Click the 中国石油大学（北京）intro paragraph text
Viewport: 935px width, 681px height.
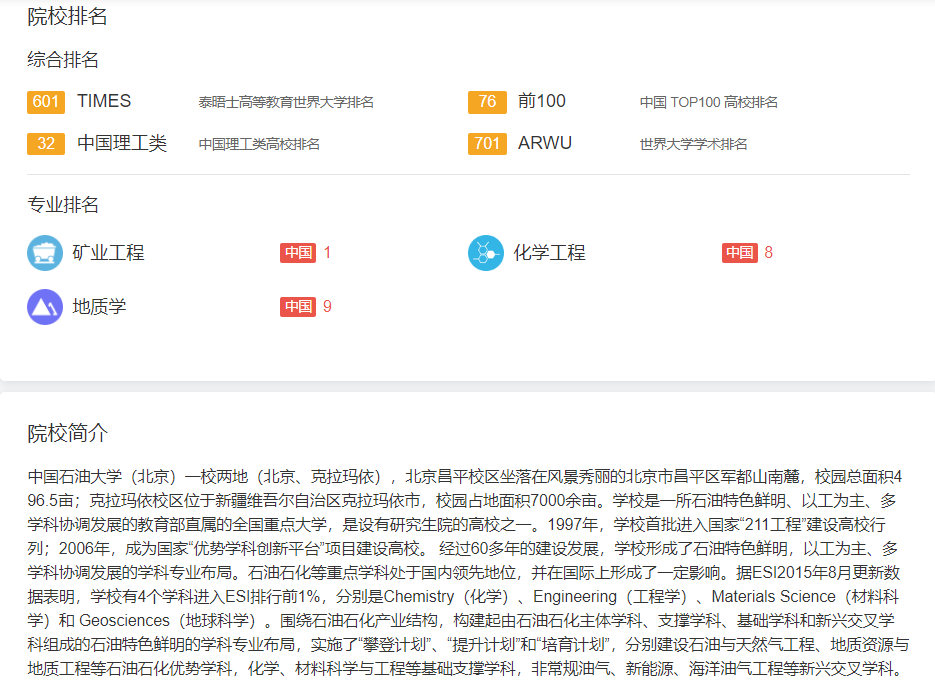468,572
